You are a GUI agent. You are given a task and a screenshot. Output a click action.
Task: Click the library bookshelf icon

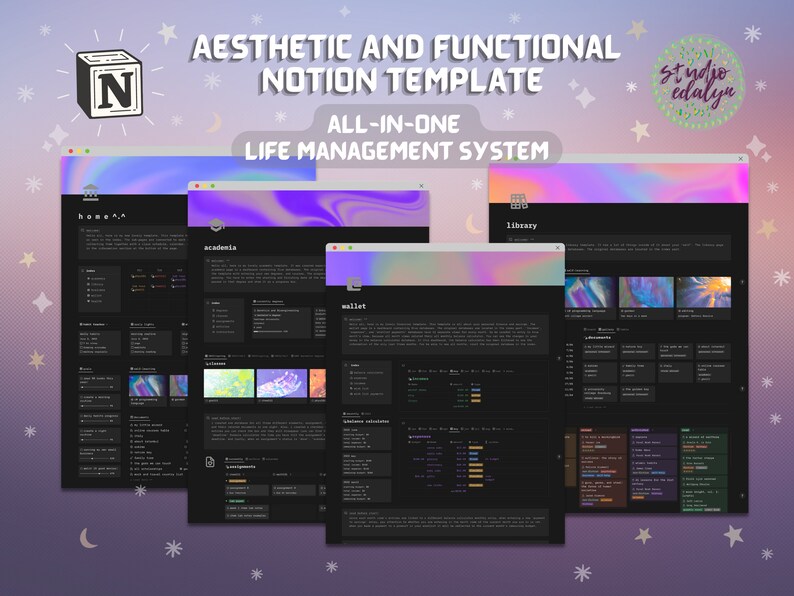518,202
